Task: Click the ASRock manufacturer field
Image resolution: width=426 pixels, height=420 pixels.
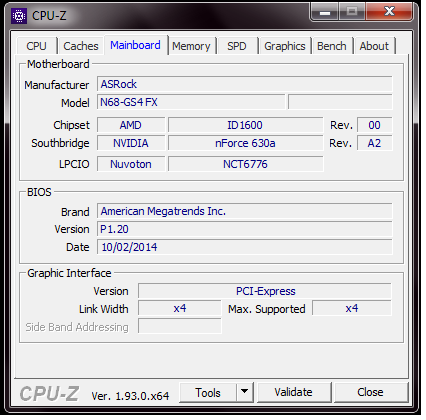Action: (x=245, y=84)
